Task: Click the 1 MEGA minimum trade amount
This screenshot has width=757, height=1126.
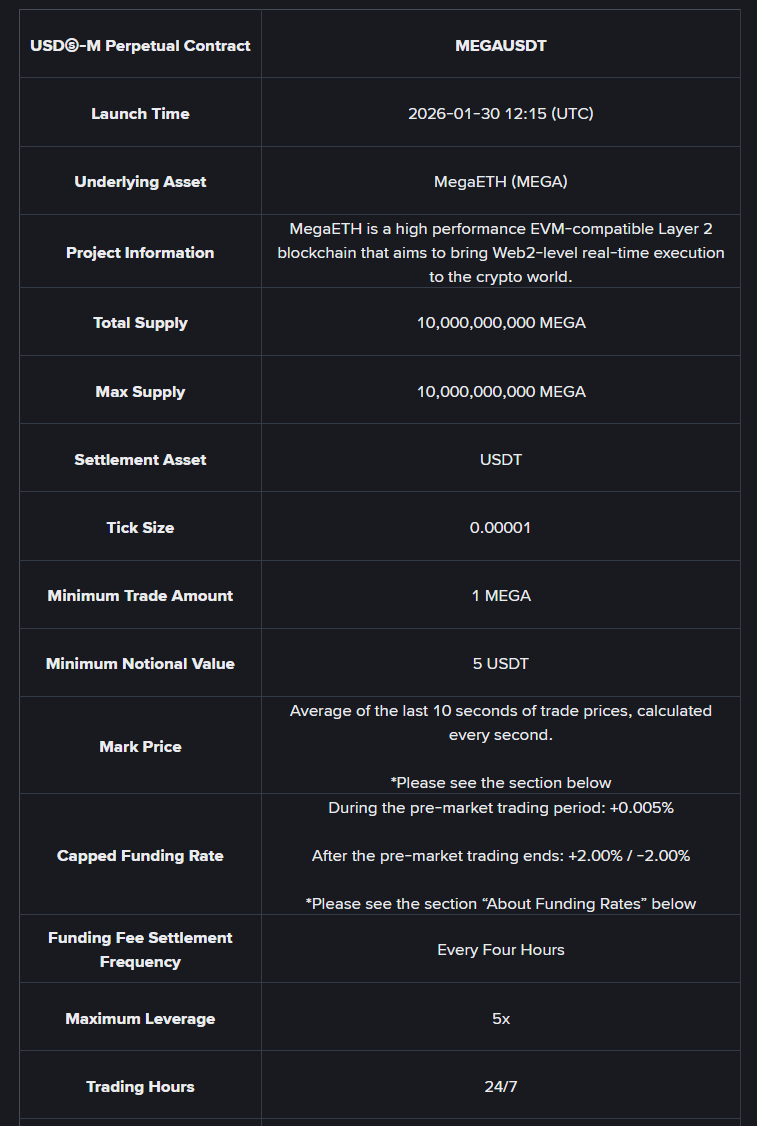Action: point(500,596)
